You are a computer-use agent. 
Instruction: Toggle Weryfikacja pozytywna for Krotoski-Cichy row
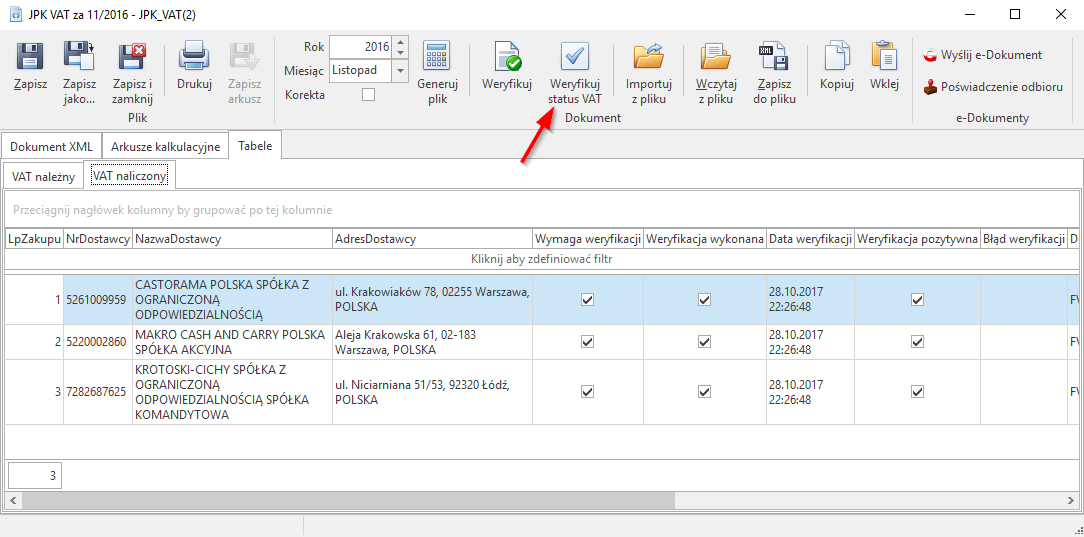(917, 391)
